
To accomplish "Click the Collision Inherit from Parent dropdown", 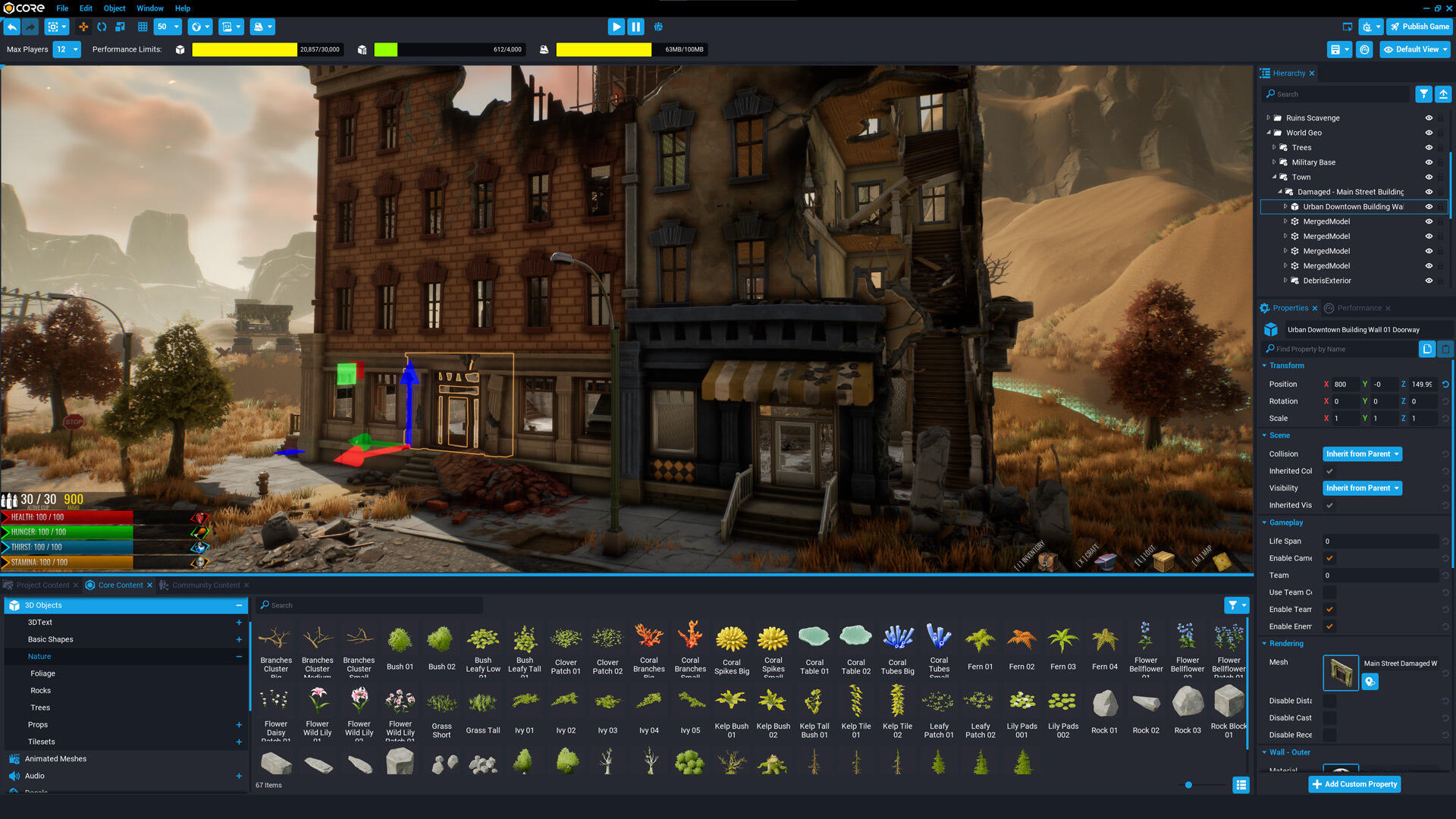I will tap(1362, 454).
